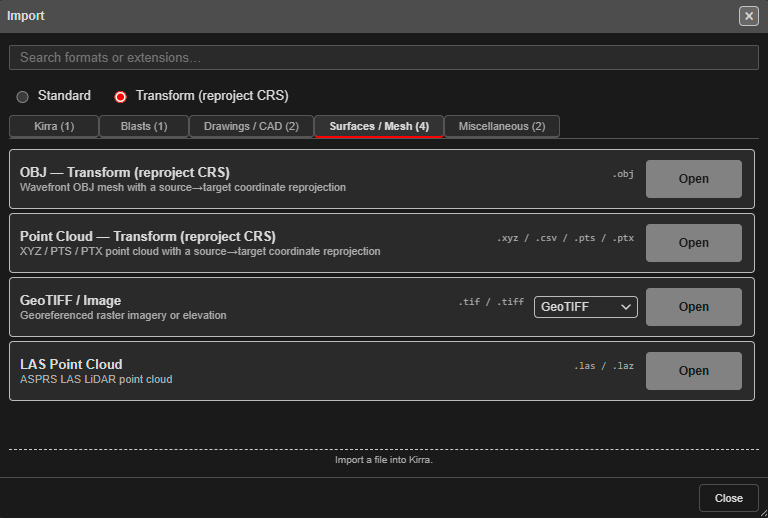Focus the Search formats or extensions field
Screen dimensions: 768x518
click(384, 57)
